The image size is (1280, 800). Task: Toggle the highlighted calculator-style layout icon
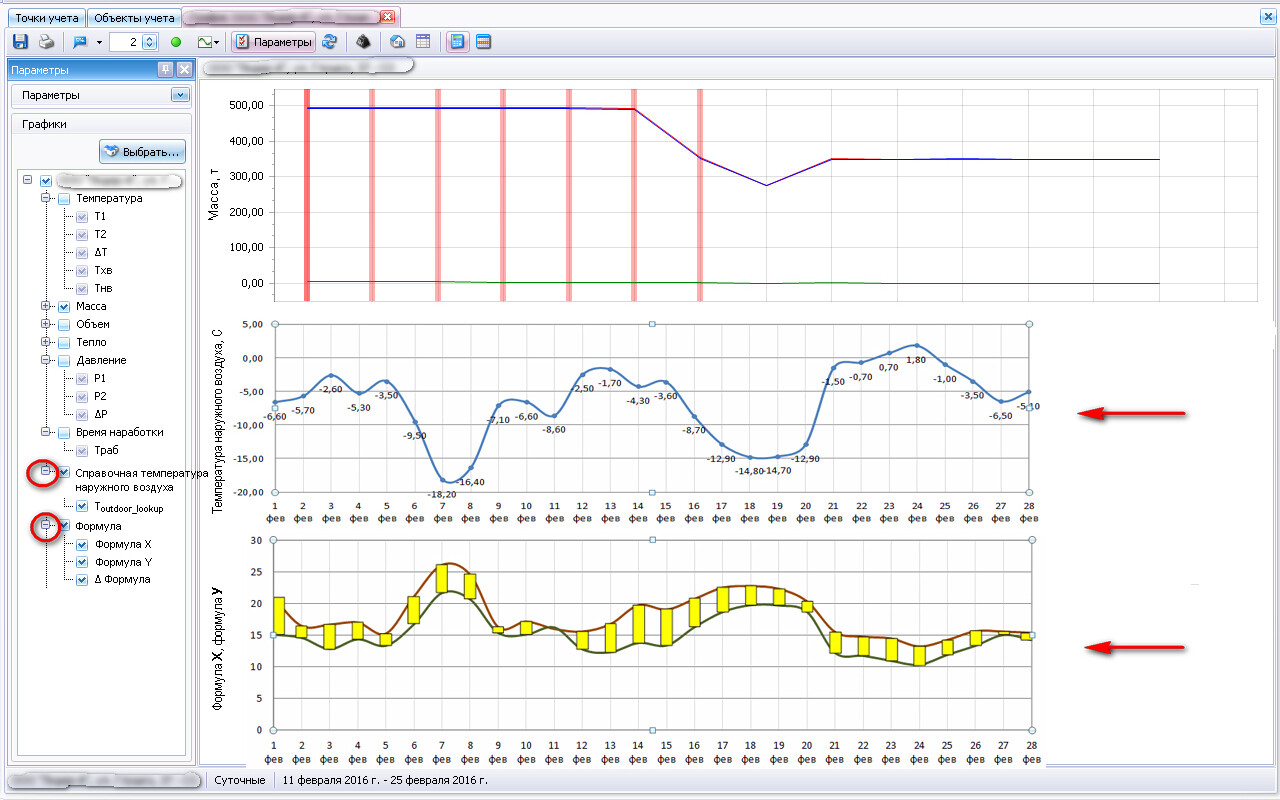pyautogui.click(x=457, y=42)
